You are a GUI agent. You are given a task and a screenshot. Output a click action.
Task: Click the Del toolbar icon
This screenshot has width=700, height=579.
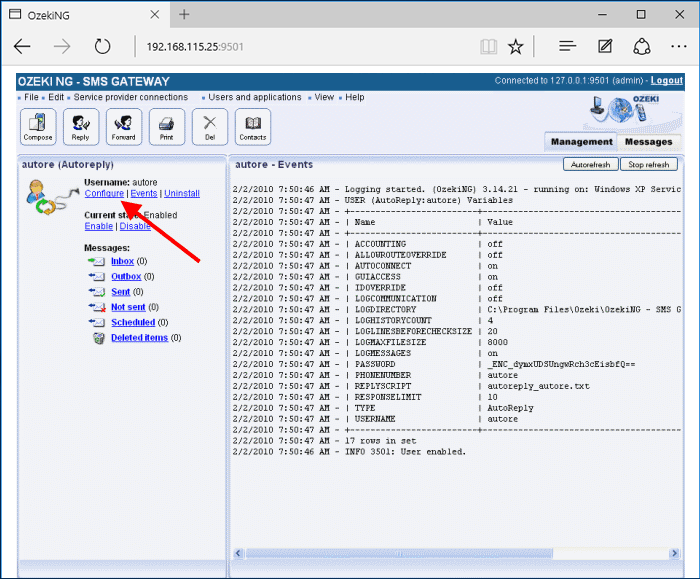210,127
